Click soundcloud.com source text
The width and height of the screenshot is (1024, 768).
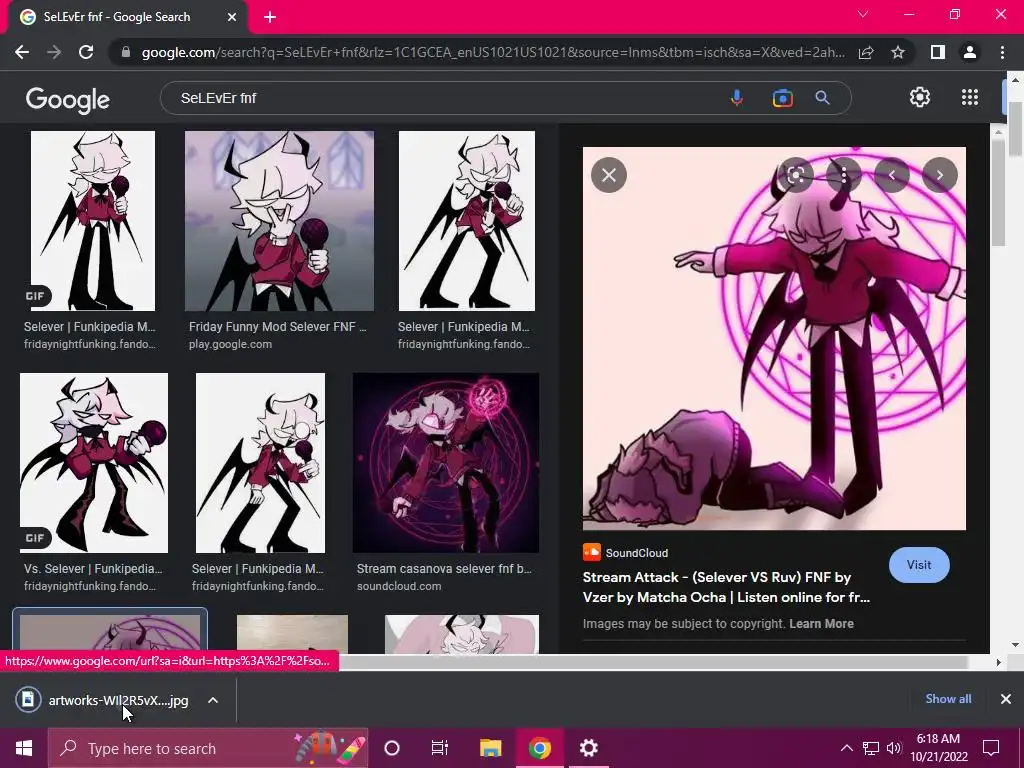point(399,586)
